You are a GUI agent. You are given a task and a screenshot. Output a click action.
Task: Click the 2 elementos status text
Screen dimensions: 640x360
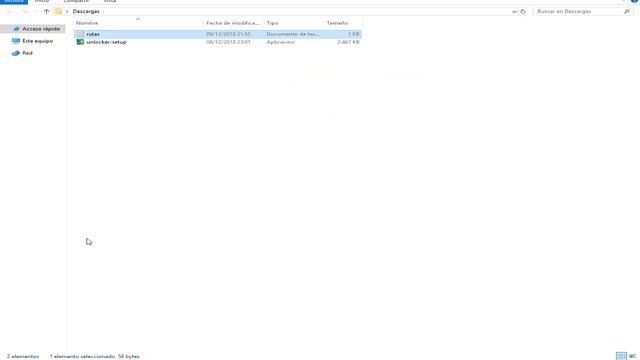[23, 356]
